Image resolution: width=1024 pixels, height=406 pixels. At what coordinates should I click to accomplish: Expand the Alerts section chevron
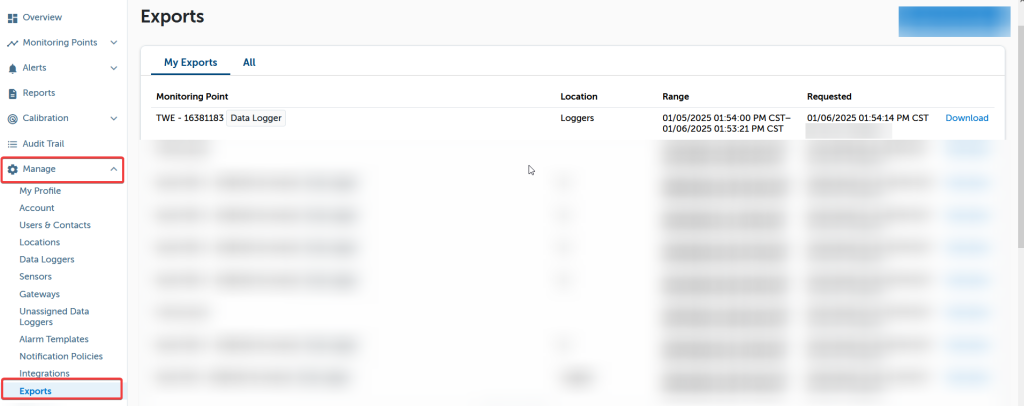[x=114, y=68]
